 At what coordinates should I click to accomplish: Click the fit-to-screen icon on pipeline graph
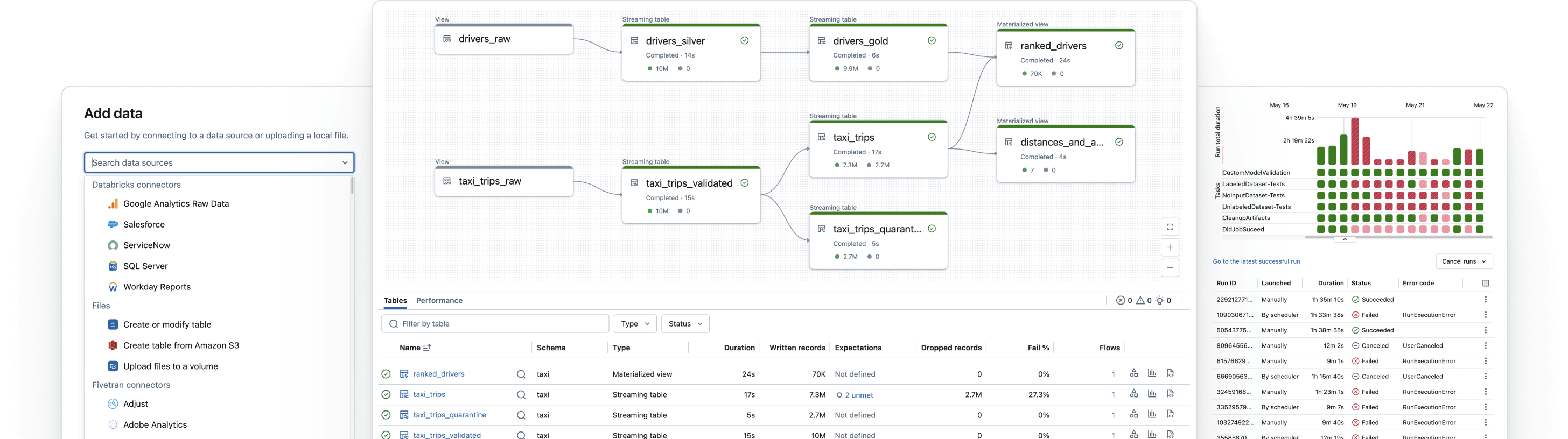1170,227
